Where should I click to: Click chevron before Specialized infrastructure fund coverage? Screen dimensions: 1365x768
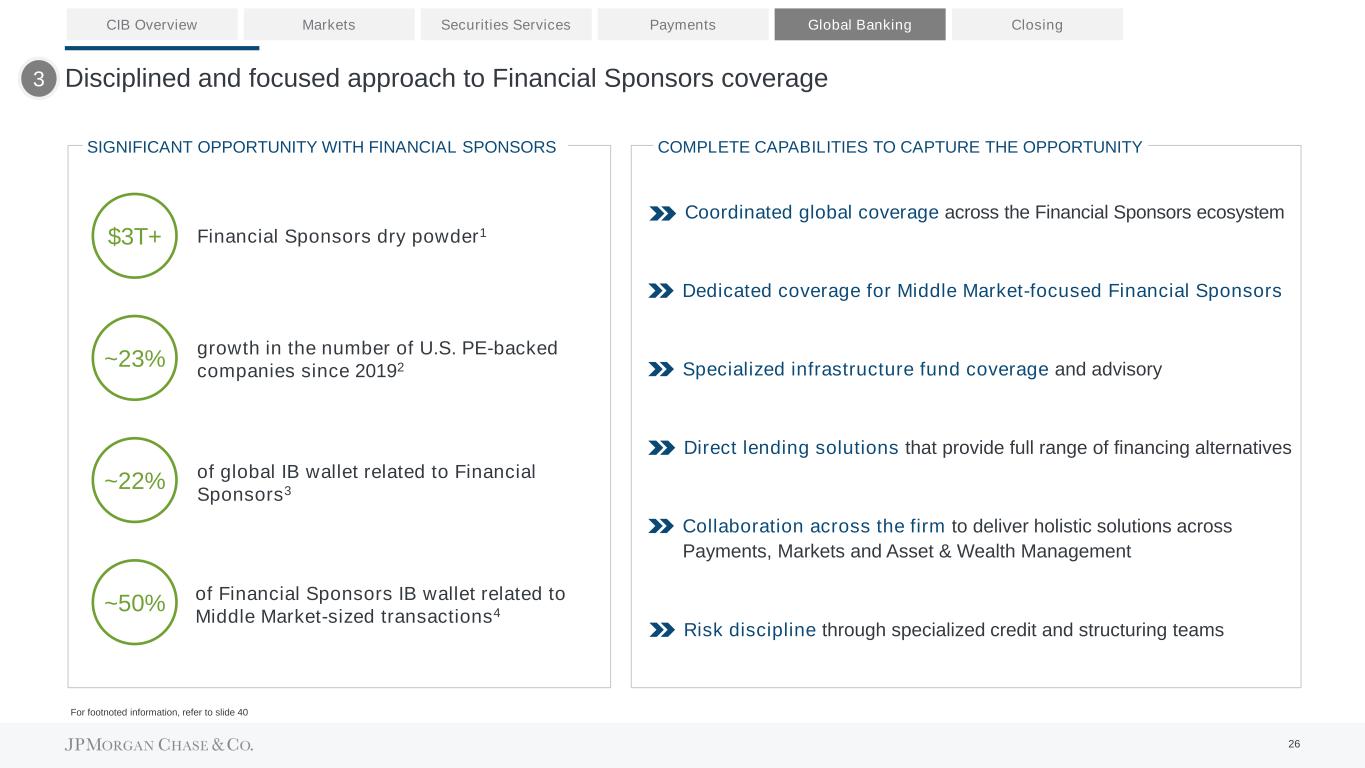coord(661,370)
